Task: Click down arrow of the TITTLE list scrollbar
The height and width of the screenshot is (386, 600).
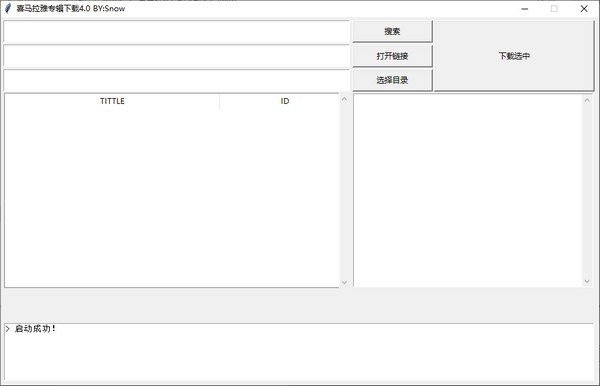Action: [x=344, y=282]
